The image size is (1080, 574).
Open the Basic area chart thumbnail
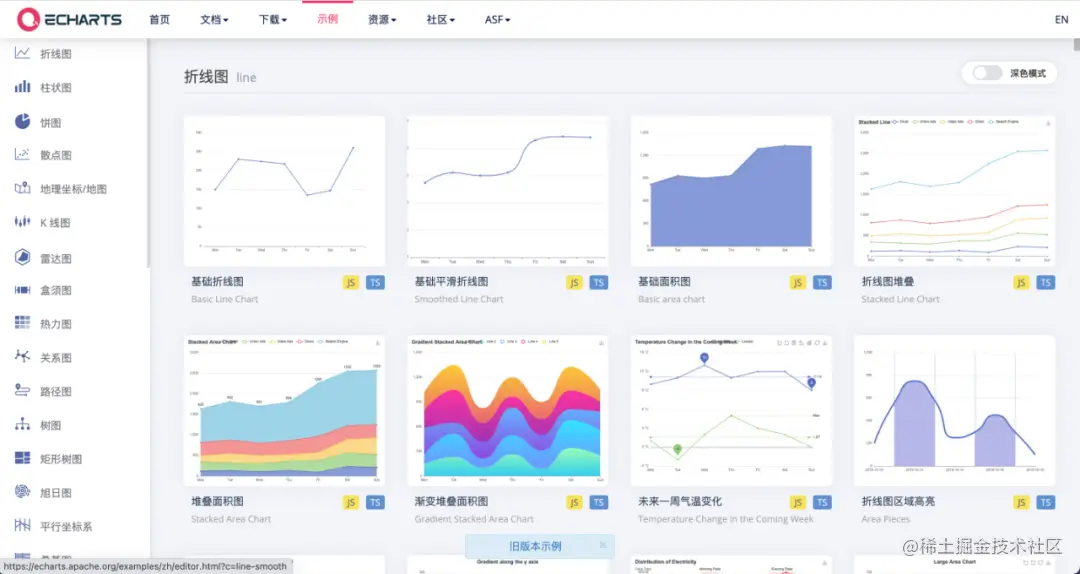click(731, 191)
